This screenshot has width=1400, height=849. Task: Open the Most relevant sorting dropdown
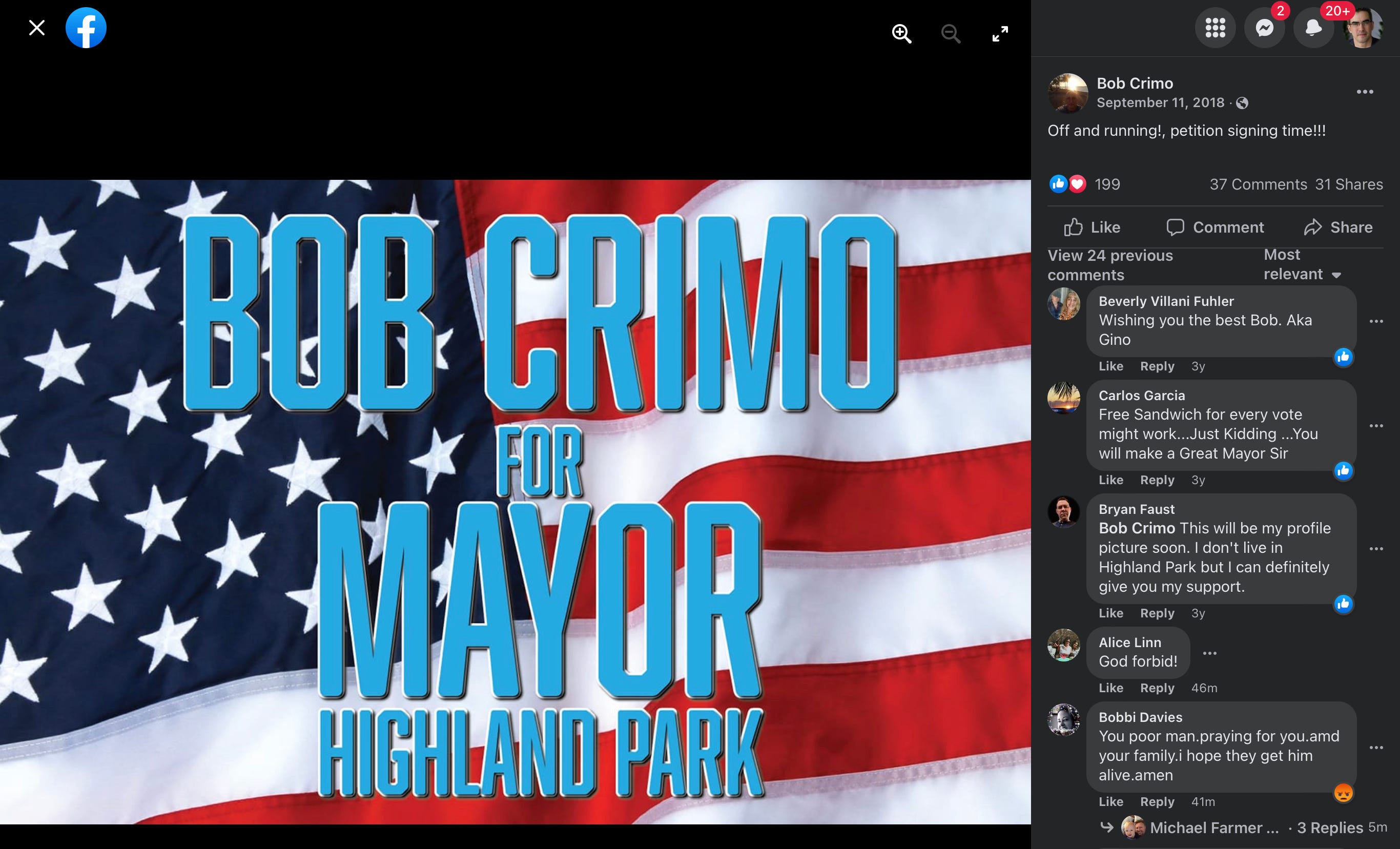tap(1302, 265)
